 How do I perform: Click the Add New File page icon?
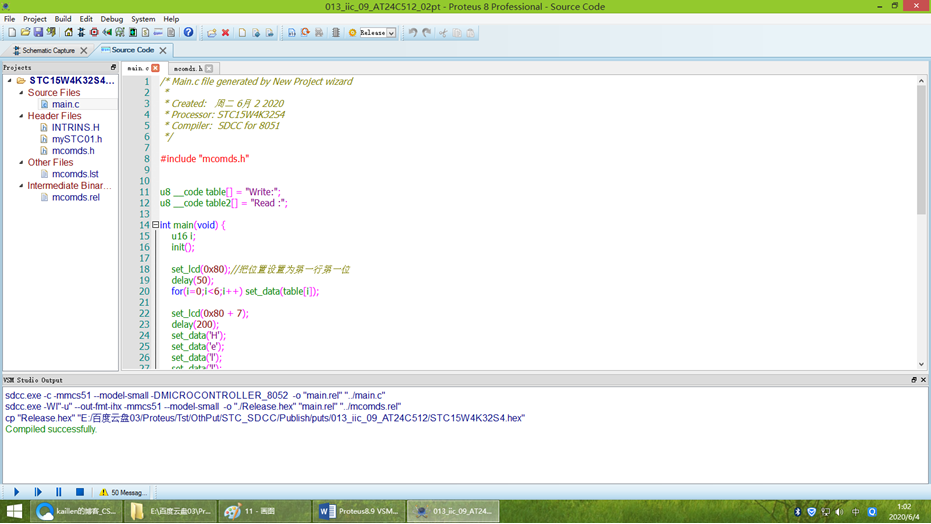(x=242, y=33)
